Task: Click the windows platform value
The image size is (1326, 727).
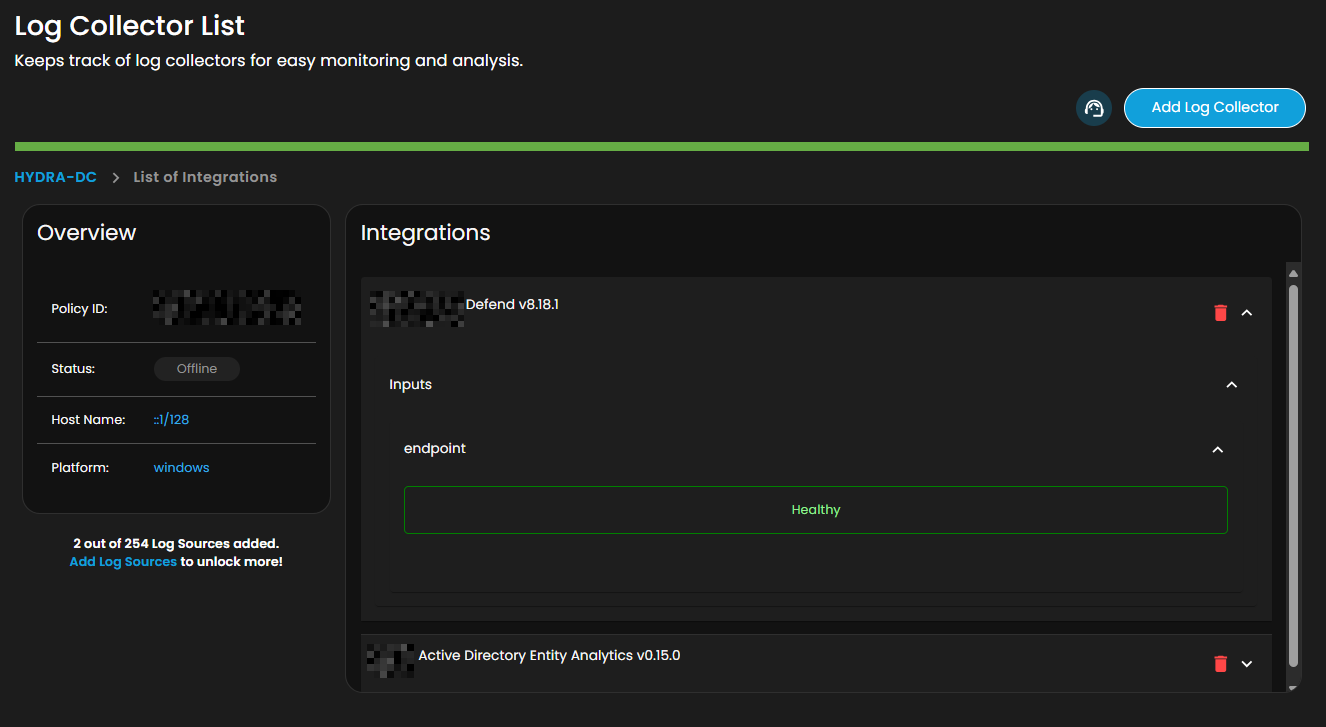Action: pos(181,468)
